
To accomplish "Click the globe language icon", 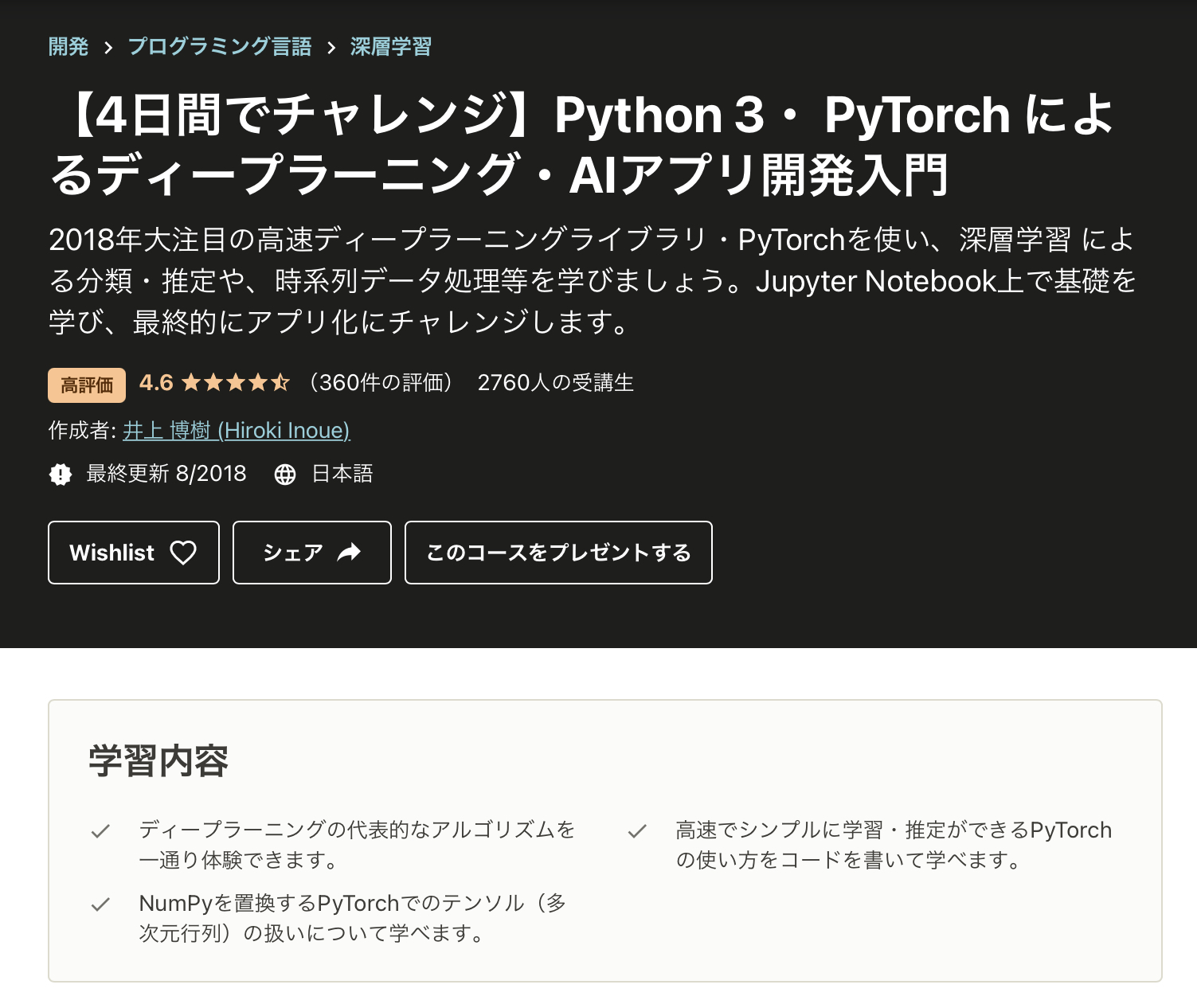I will (285, 475).
